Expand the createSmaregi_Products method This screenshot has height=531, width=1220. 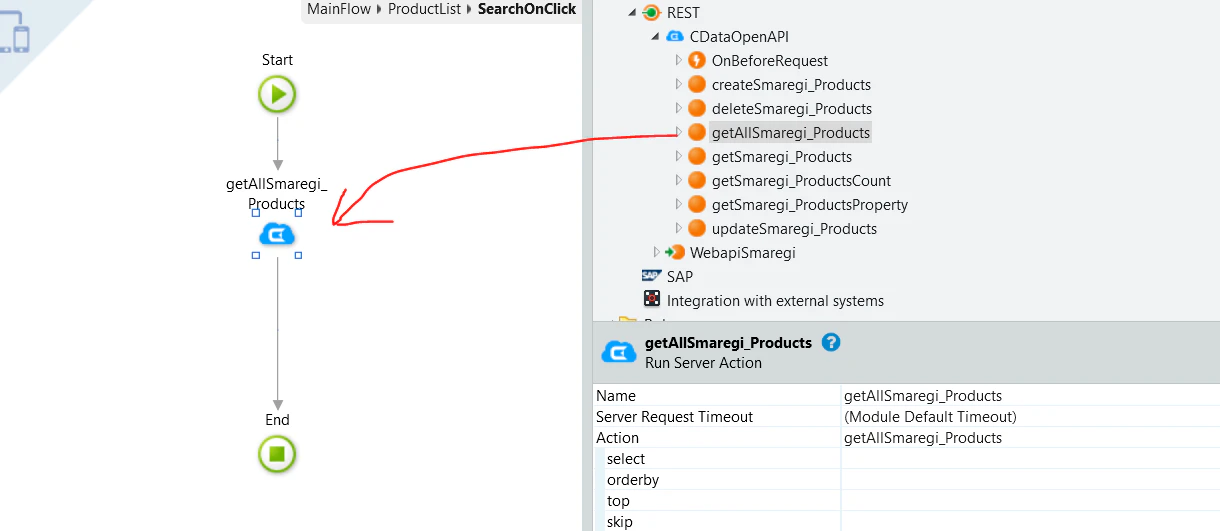coord(678,85)
